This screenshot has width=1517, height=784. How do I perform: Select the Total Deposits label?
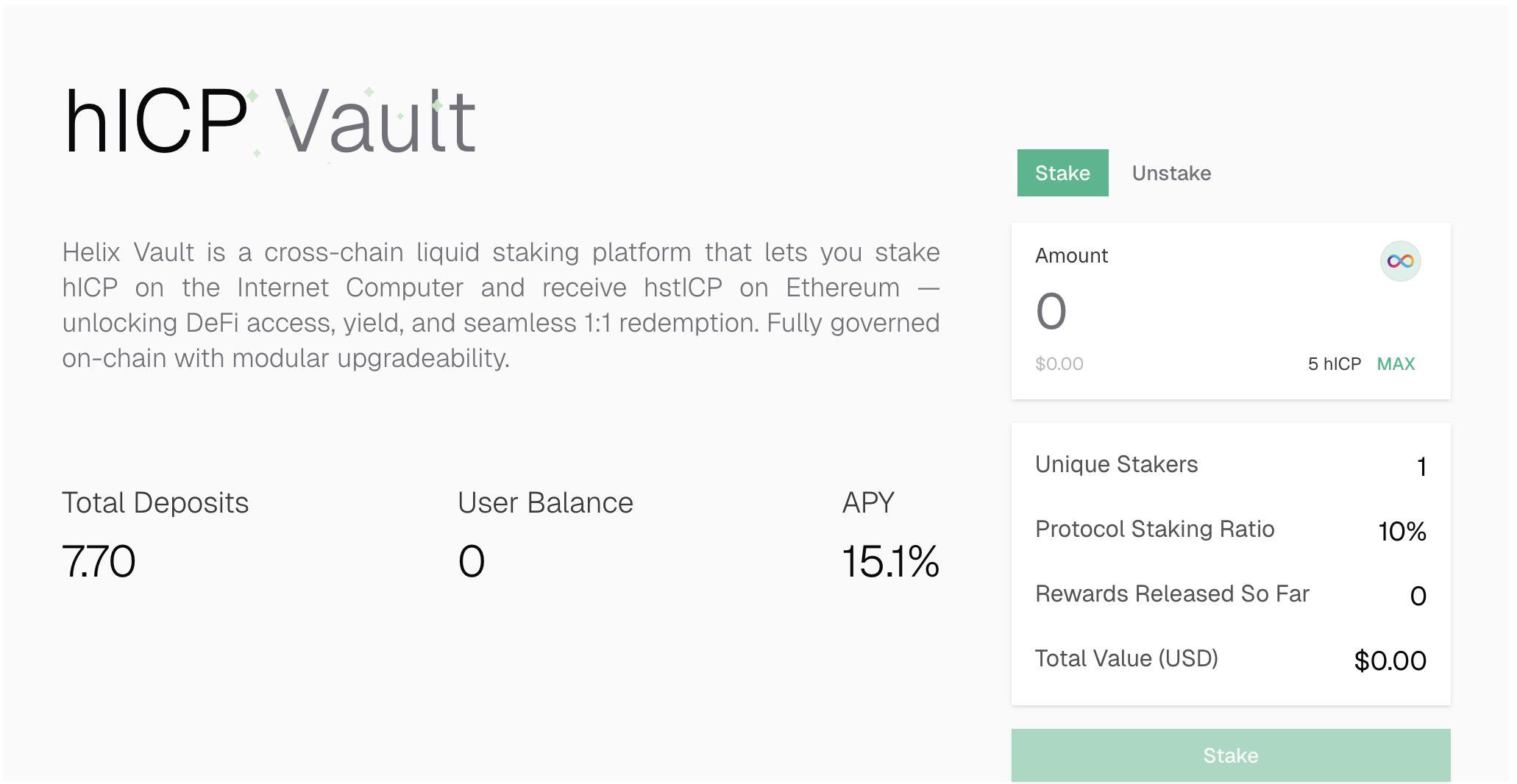[x=155, y=503]
